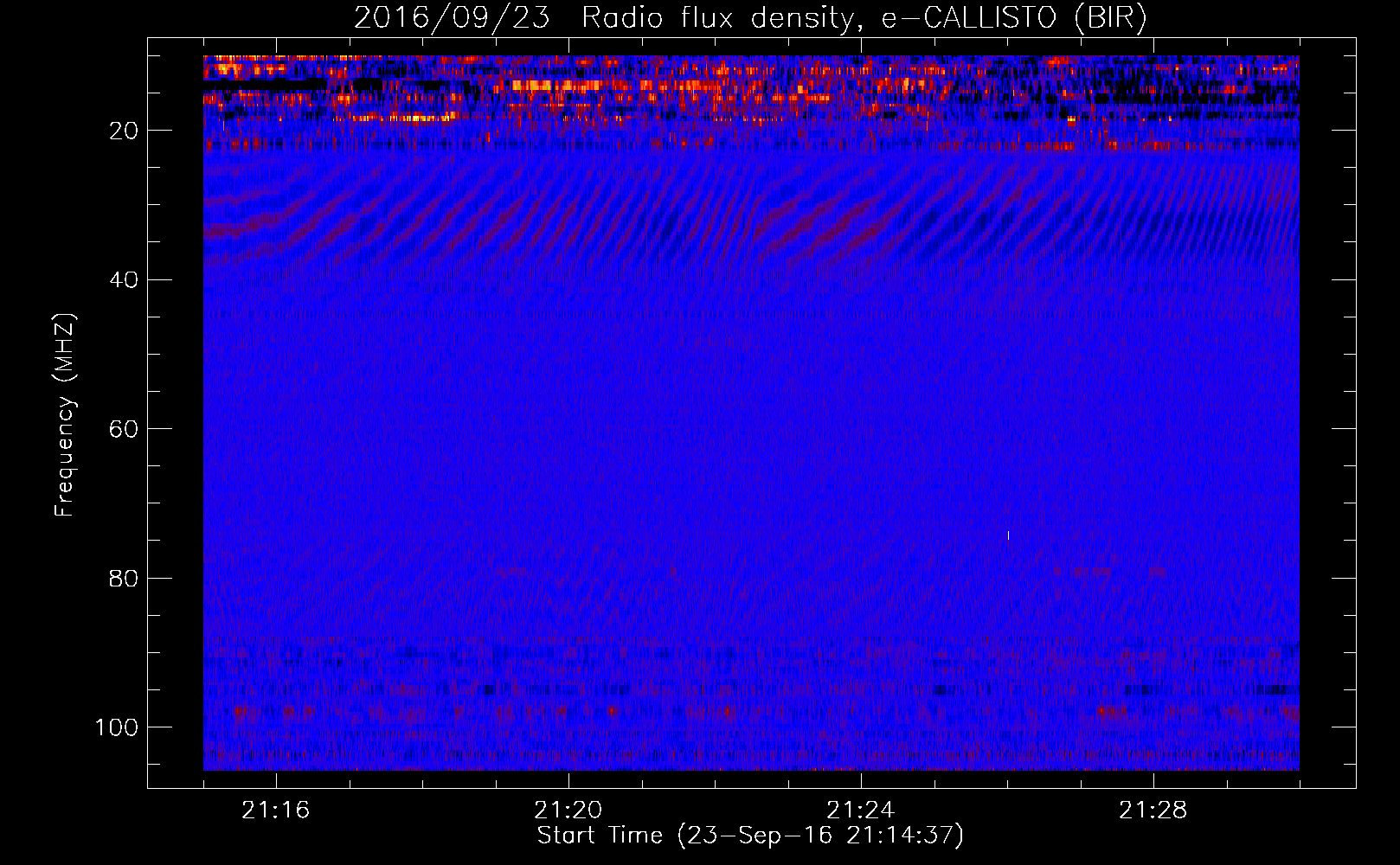Click the plot title 'Radio flux density, e-CALLISTO (BIR)'
Image resolution: width=1400 pixels, height=865 pixels.
pos(864,18)
